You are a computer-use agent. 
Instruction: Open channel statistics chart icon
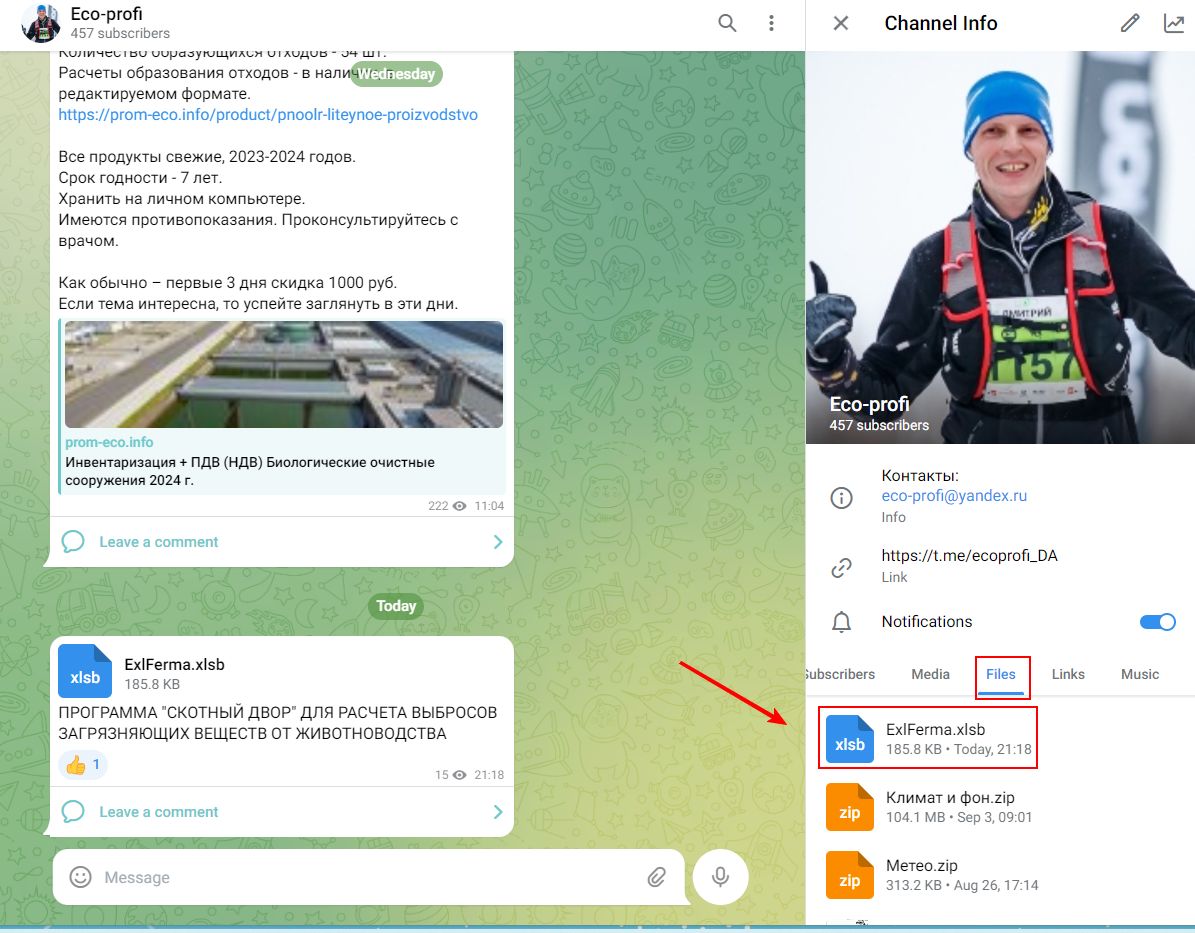(x=1173, y=23)
